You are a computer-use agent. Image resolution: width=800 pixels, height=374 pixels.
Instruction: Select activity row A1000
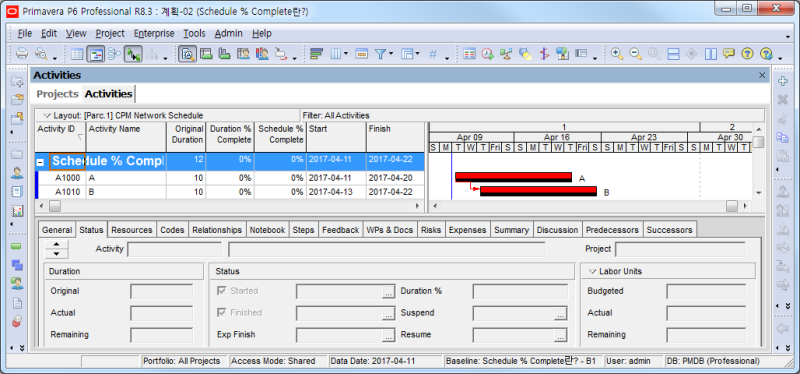tap(230, 178)
